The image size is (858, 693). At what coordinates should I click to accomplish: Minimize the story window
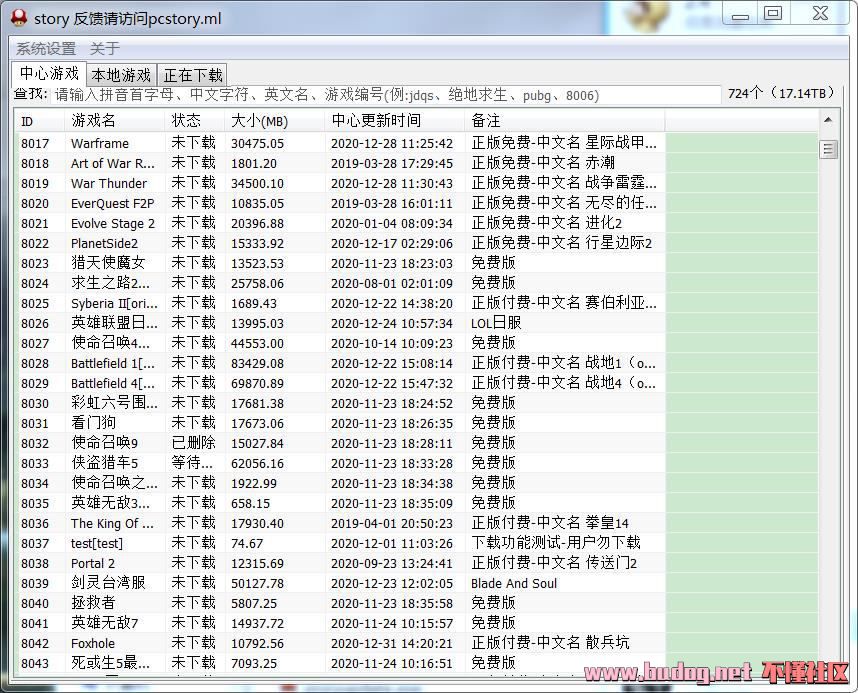tap(740, 14)
